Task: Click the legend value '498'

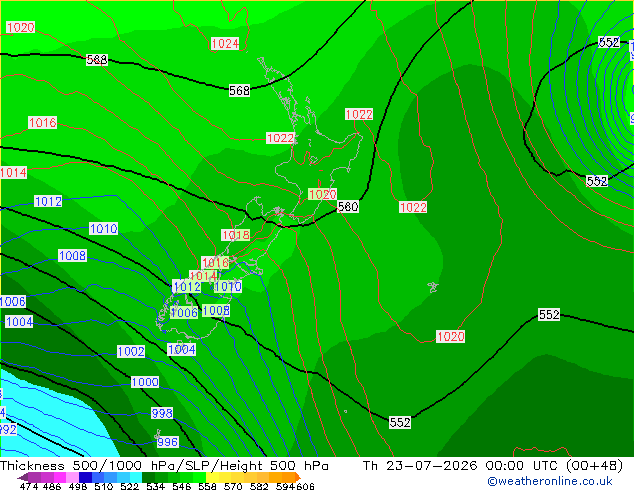Action: click(78, 486)
